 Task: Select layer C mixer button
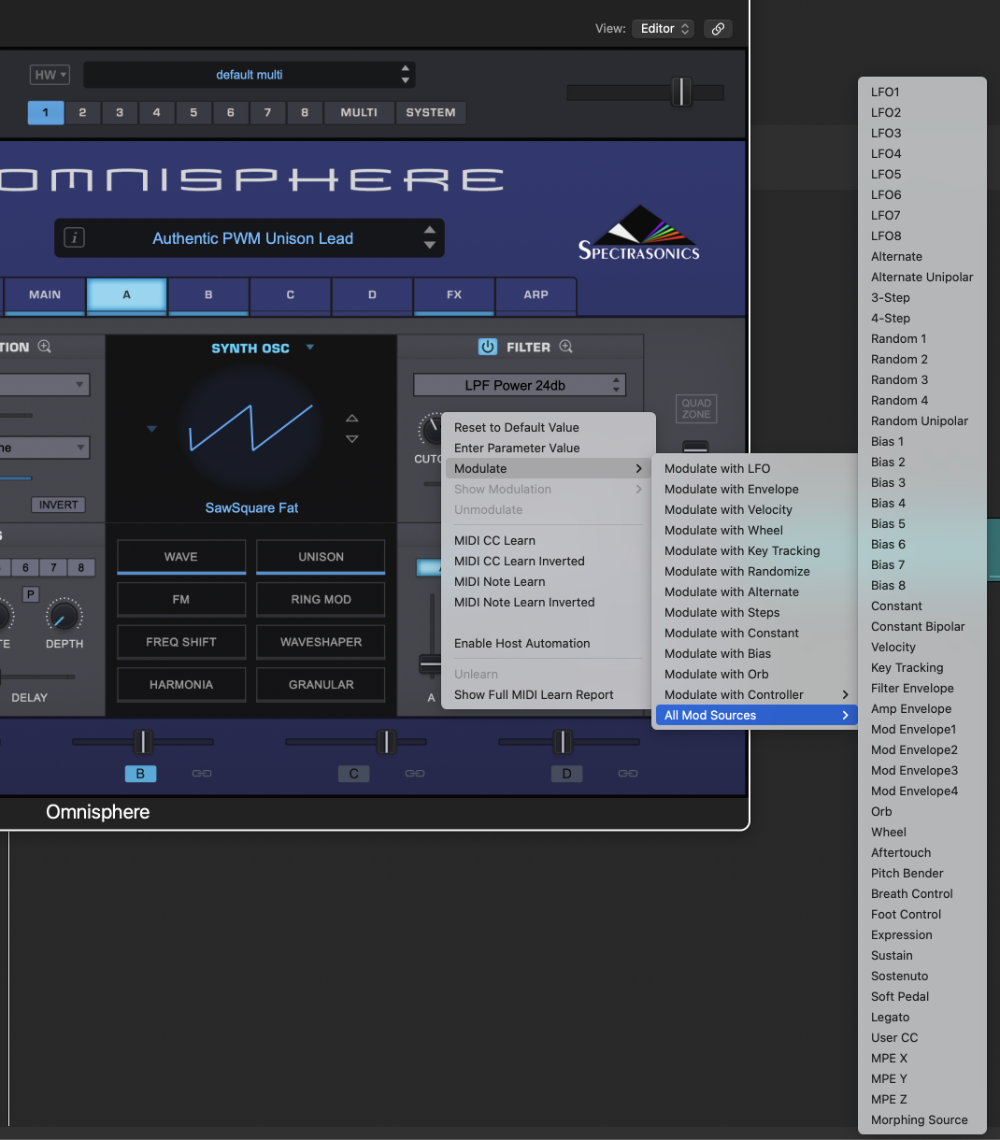(x=353, y=774)
